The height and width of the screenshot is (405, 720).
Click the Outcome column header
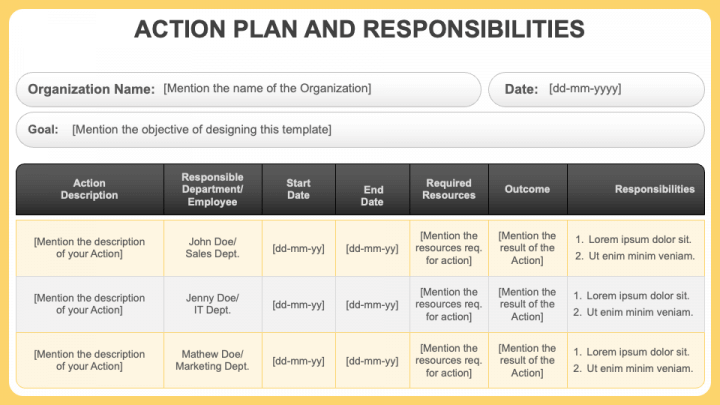coord(528,189)
